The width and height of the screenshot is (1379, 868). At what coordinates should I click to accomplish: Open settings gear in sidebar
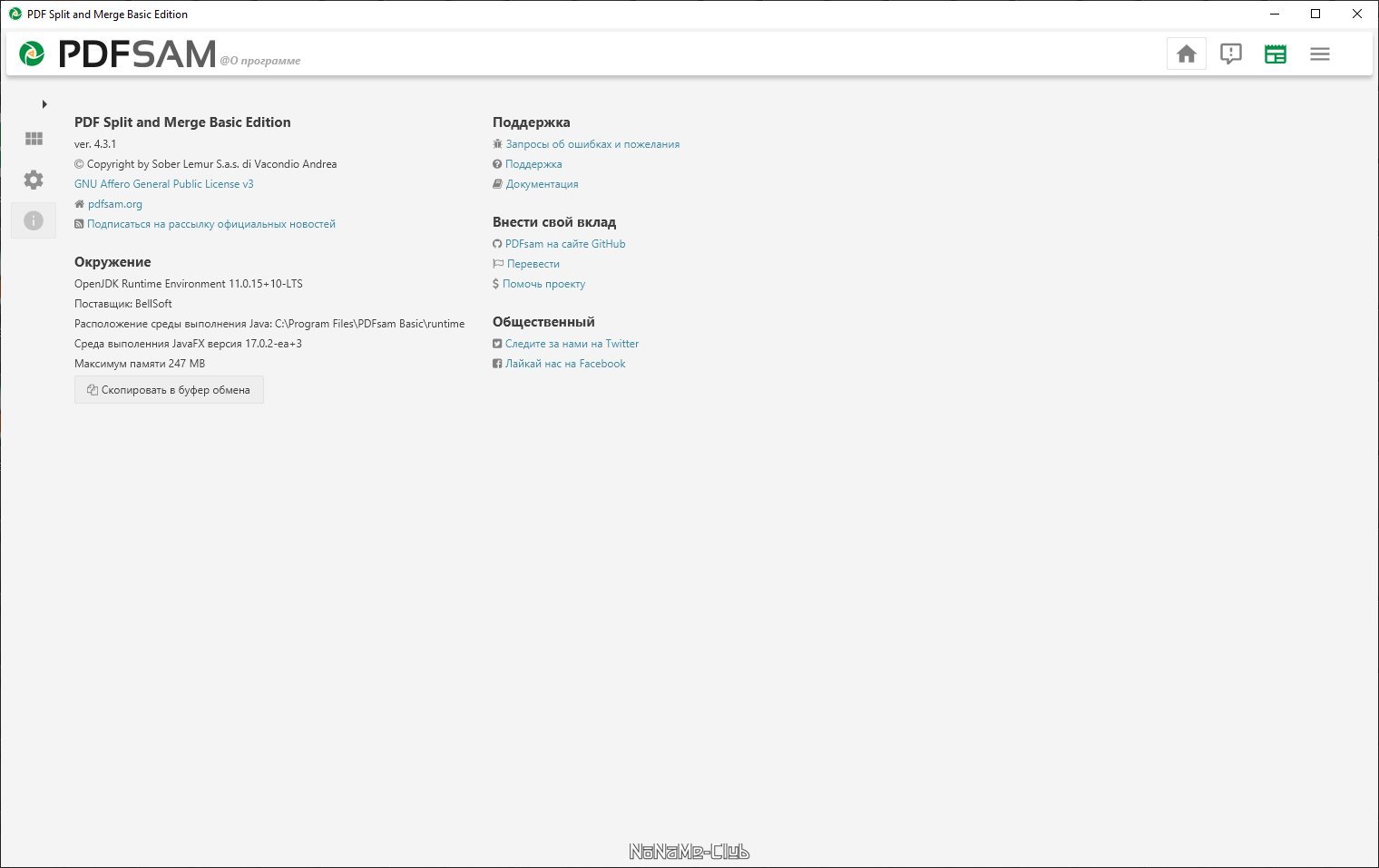[34, 180]
